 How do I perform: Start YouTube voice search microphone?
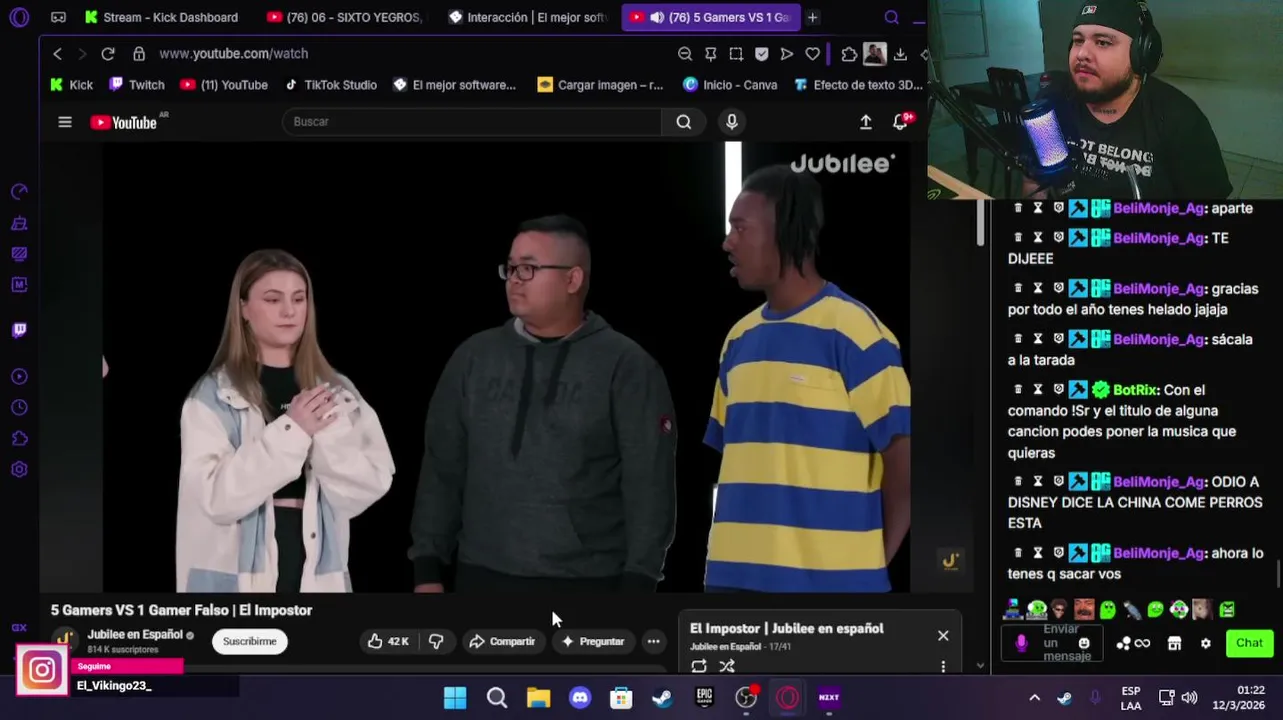tap(731, 121)
